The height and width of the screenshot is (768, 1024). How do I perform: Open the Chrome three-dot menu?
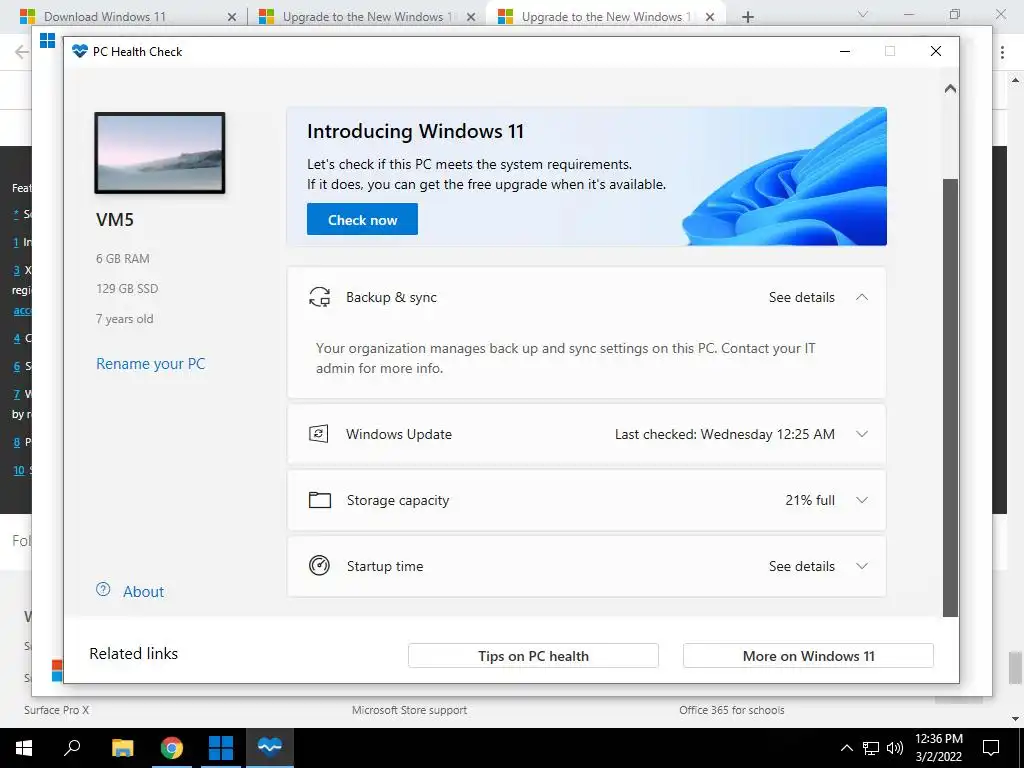1002,52
